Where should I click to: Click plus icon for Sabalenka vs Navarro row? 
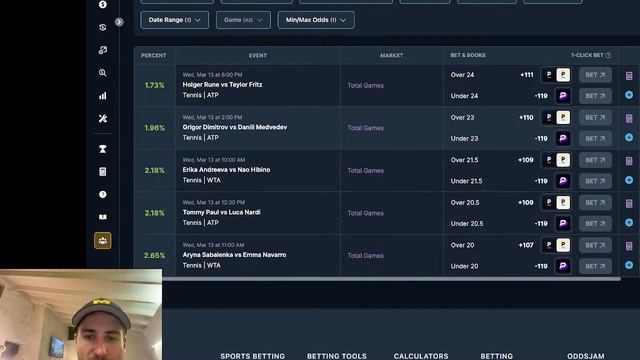[x=629, y=265]
